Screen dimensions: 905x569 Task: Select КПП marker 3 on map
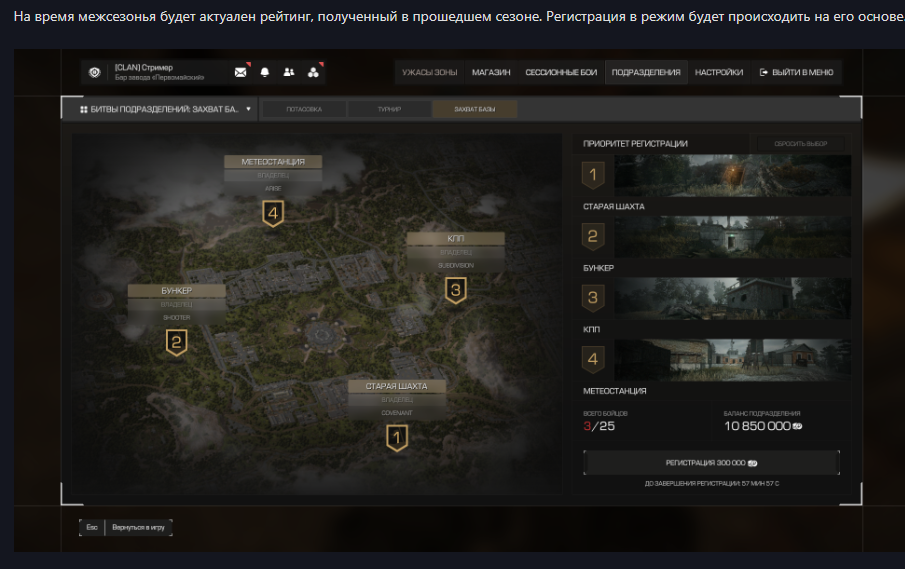455,291
